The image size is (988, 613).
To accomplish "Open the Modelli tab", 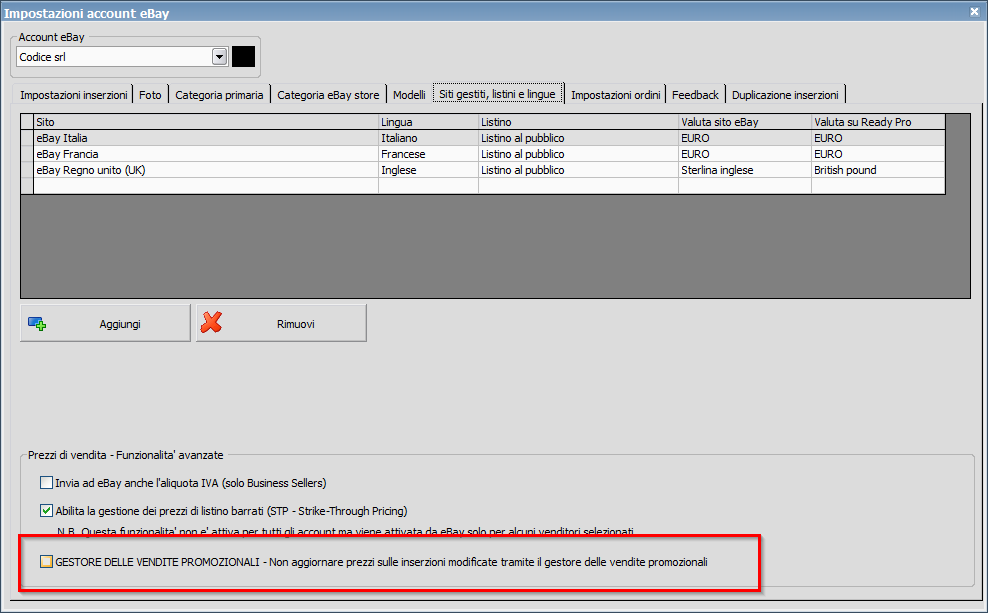I will click(x=409, y=95).
